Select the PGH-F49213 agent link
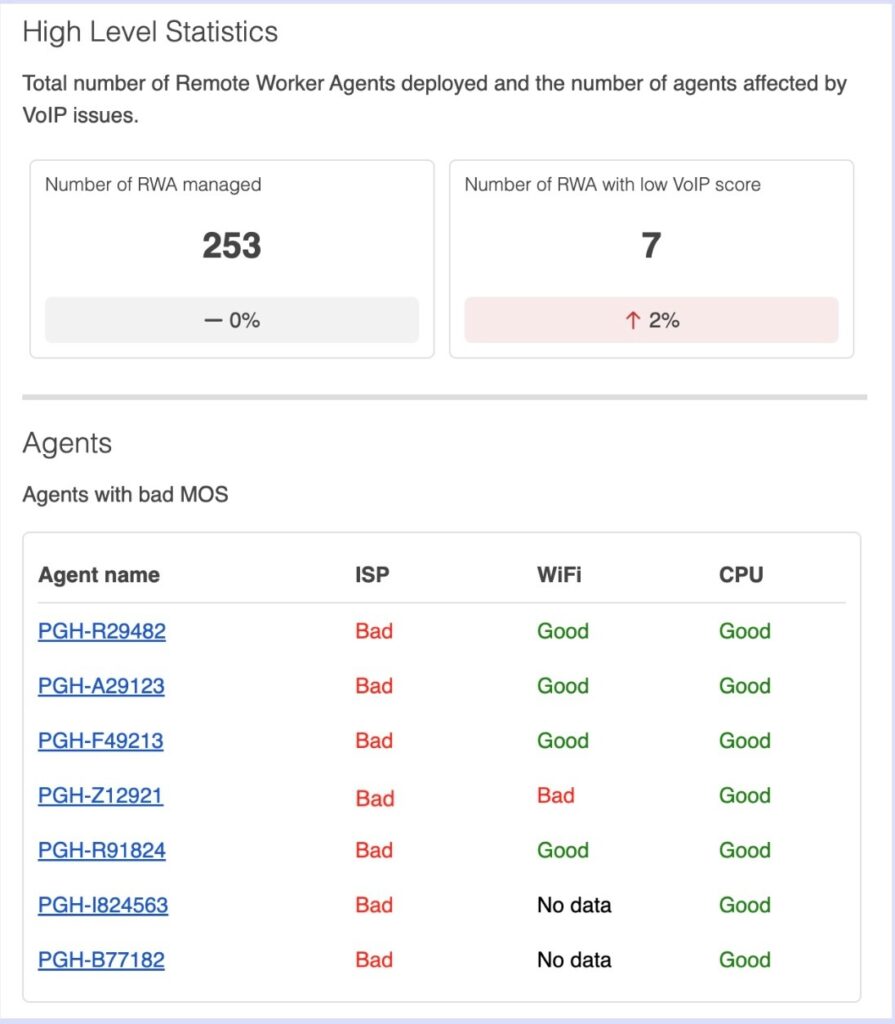Image resolution: width=895 pixels, height=1024 pixels. [101, 741]
